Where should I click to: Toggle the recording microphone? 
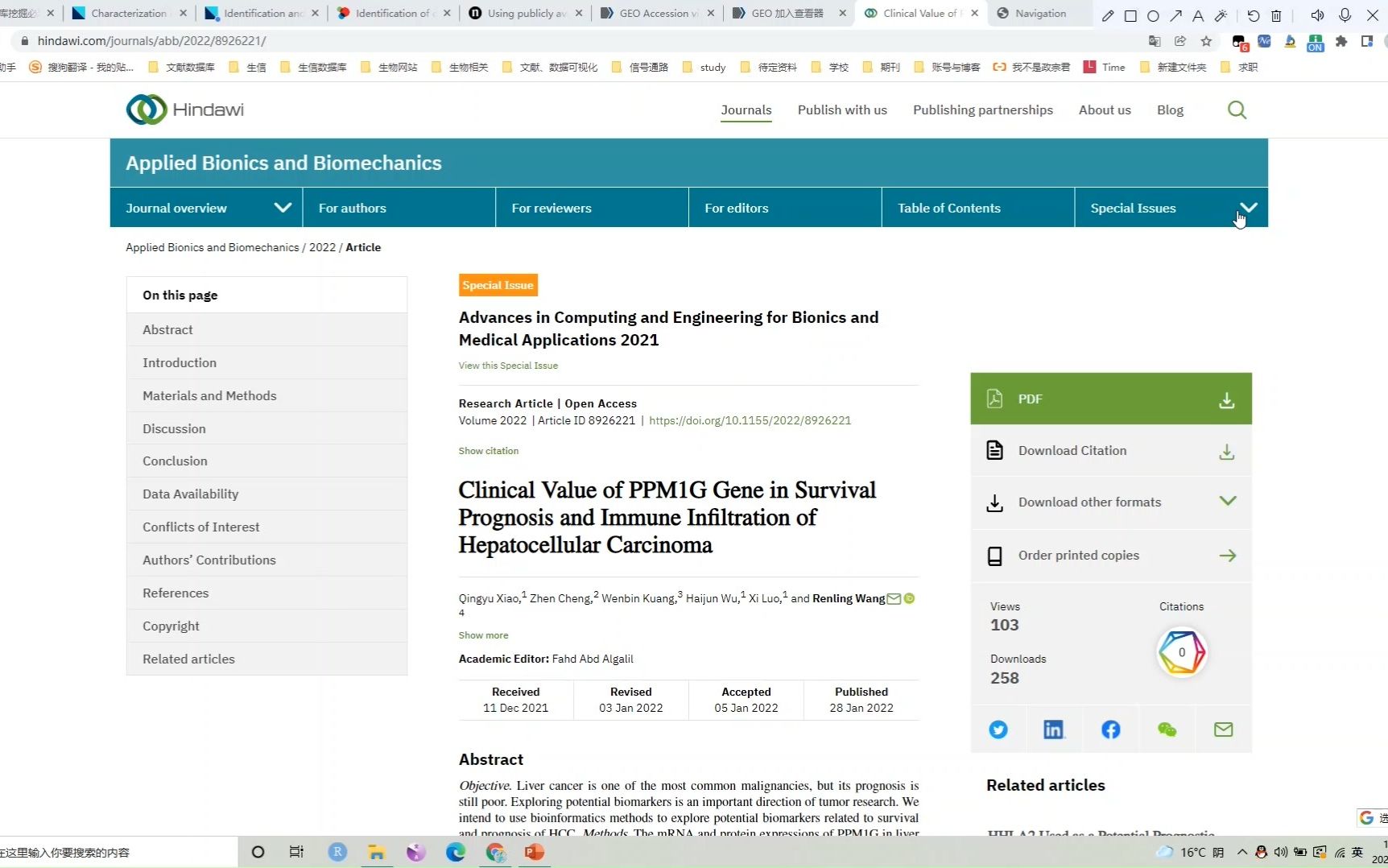coord(1345,15)
